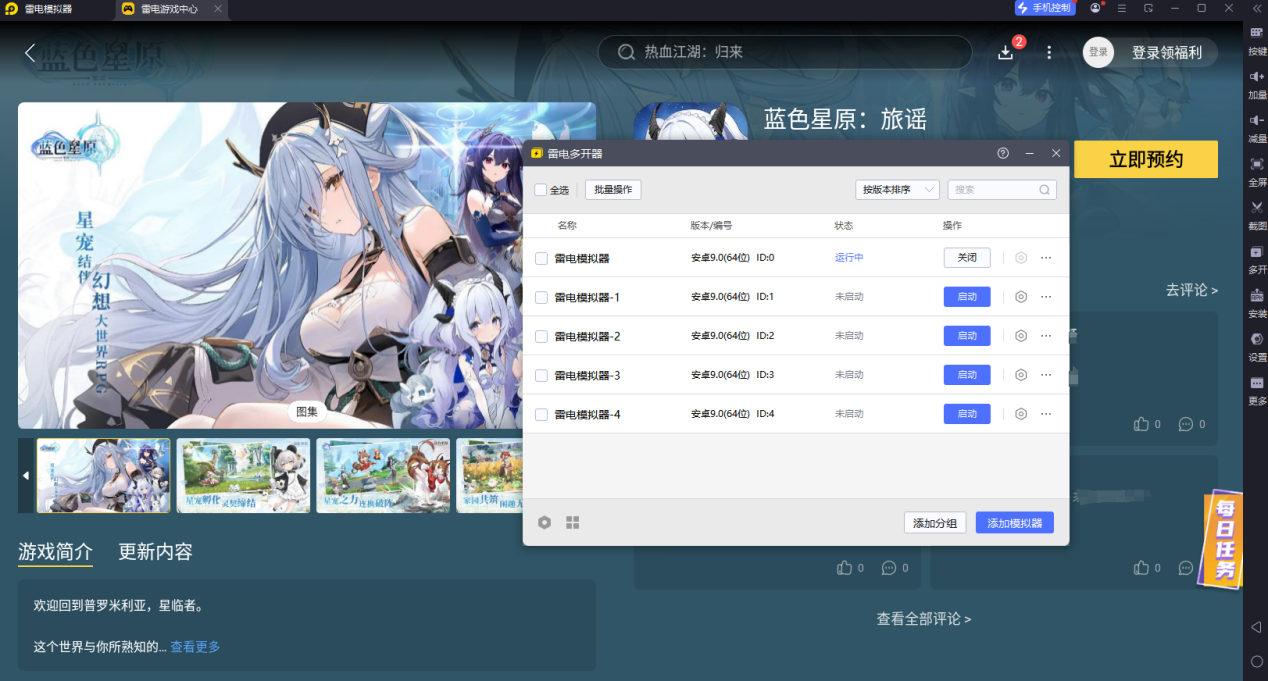Image resolution: width=1268 pixels, height=681 pixels.
Task: Open more options for 雷电模拟器-3 row
Action: tap(1046, 375)
